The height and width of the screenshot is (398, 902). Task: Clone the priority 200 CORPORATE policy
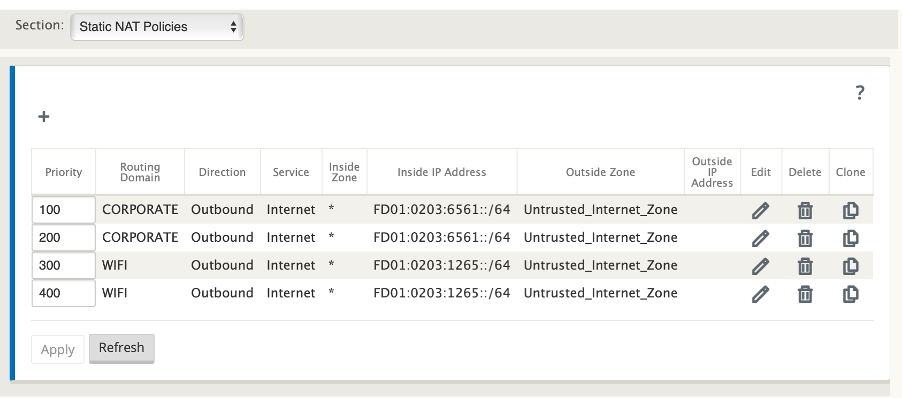click(x=850, y=238)
